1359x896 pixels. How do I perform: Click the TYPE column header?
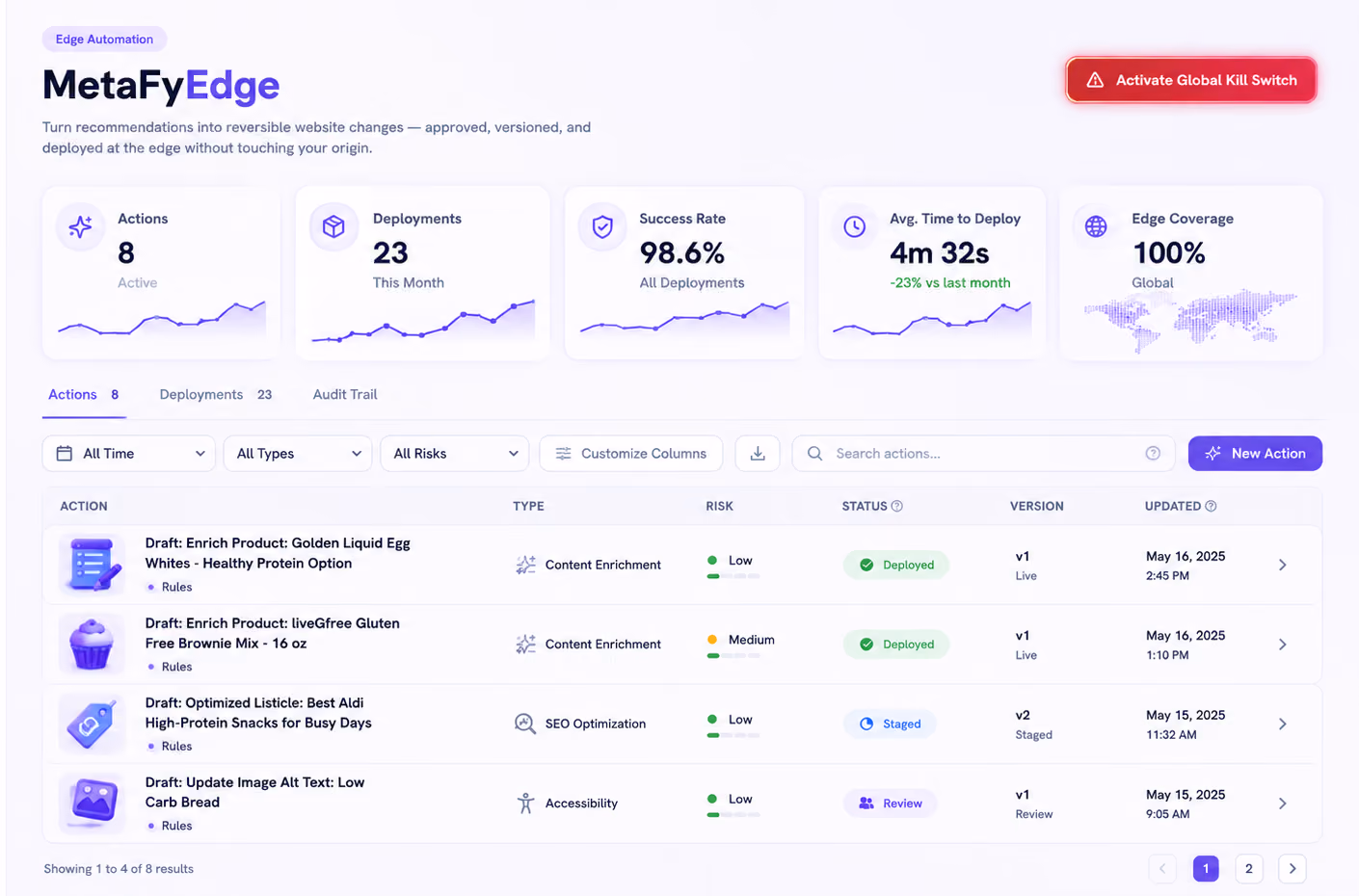pos(528,506)
